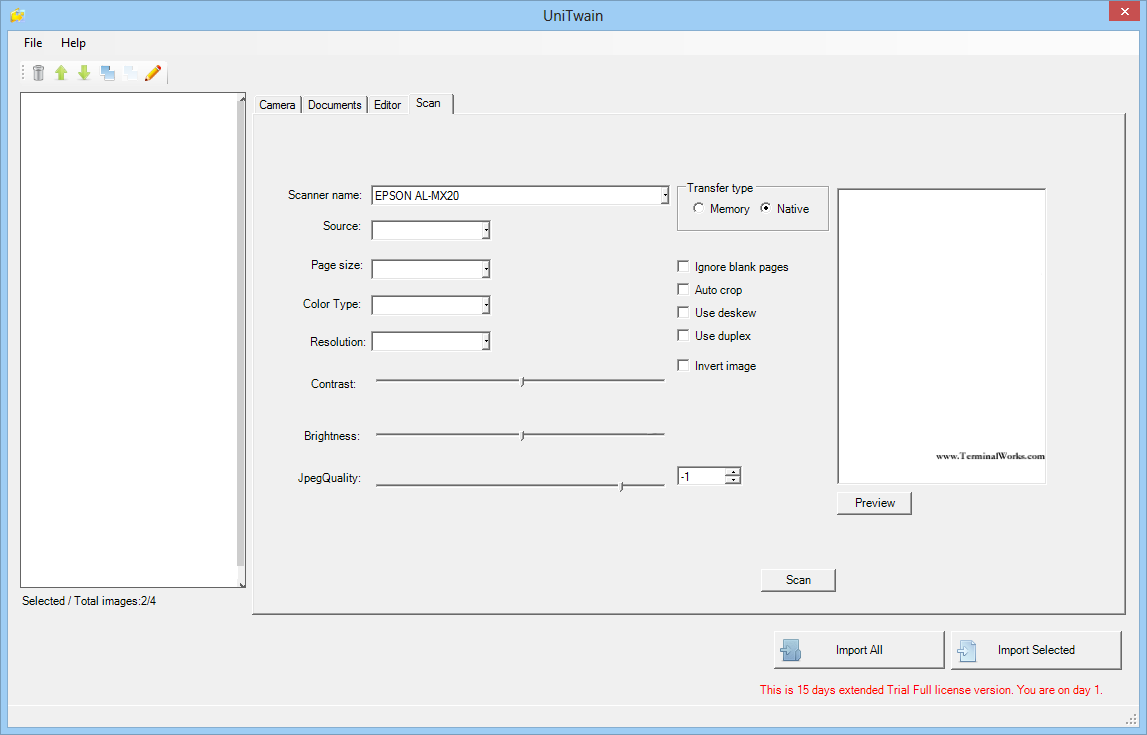Toggle Invert image checkbox
This screenshot has height=735, width=1147.
point(683,365)
